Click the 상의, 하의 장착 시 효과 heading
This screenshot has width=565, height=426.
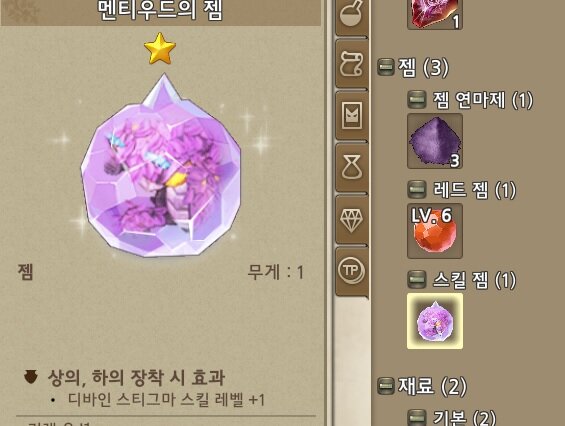(137, 377)
